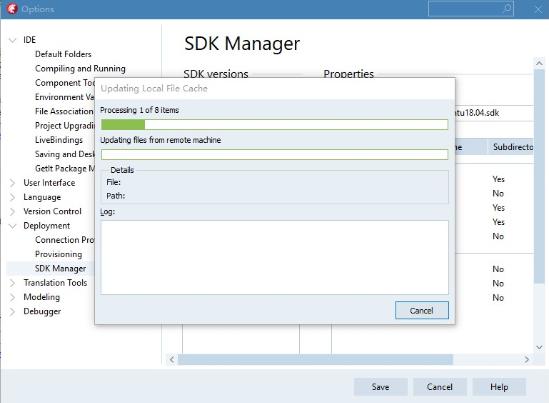Select Default Folders in the options tree

(x=63, y=54)
